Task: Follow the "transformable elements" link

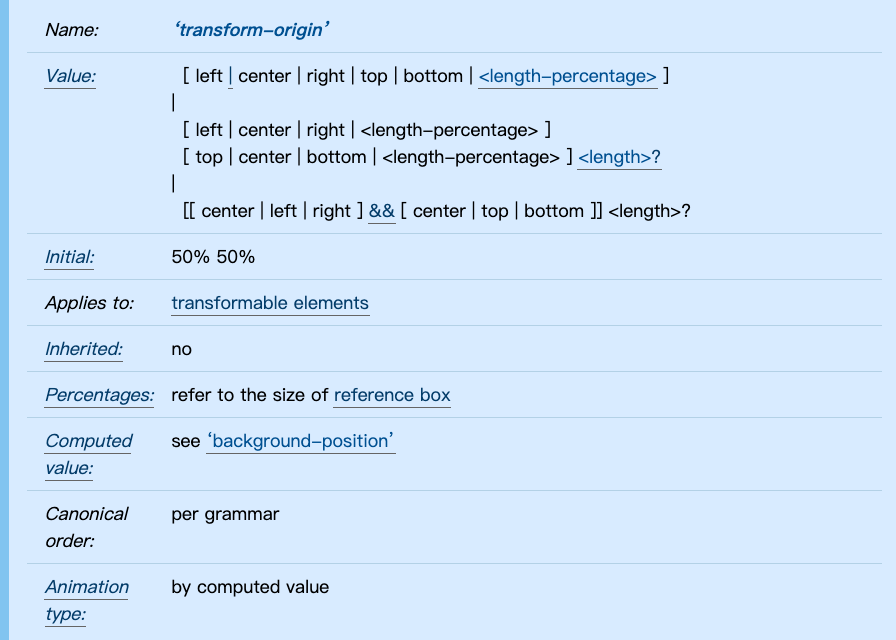Action: [270, 303]
